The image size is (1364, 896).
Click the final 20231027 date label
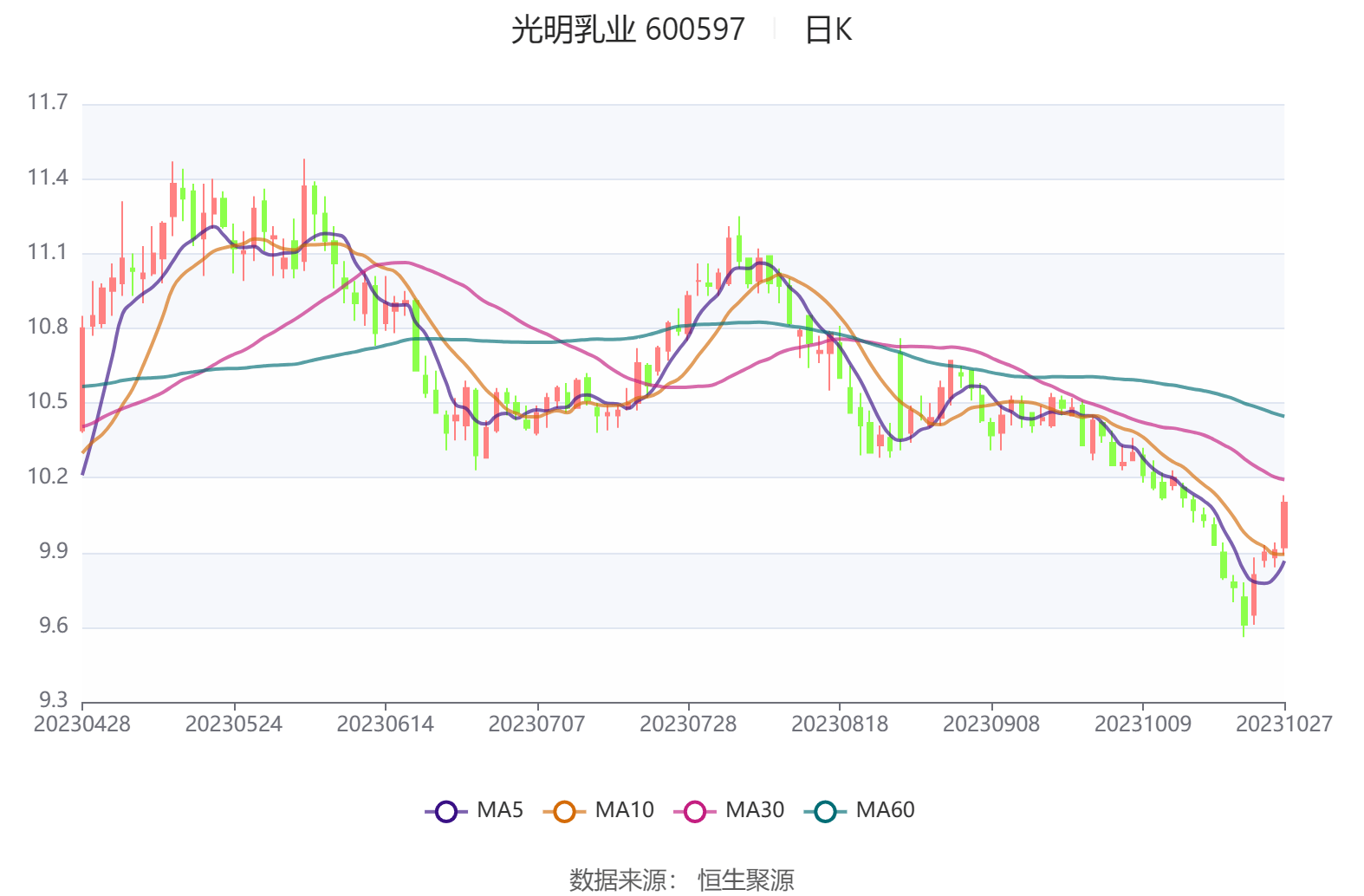(1283, 724)
